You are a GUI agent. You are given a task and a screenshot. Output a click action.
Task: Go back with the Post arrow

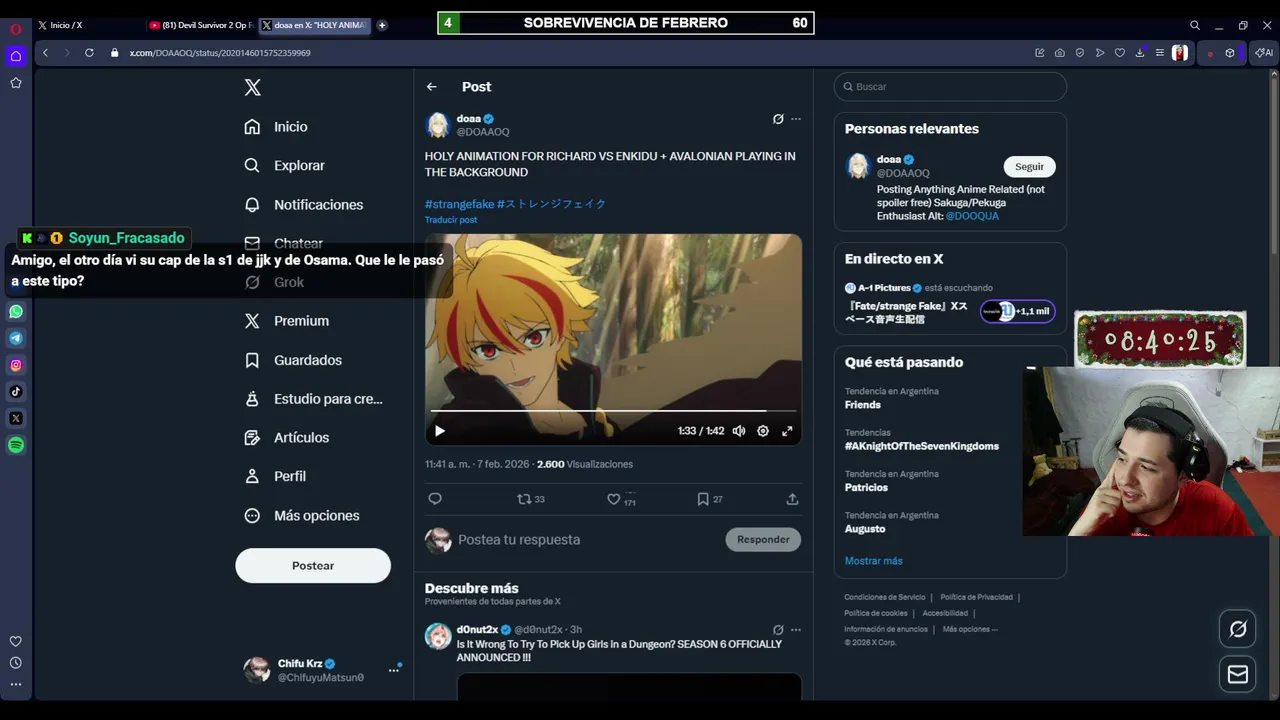coord(432,87)
